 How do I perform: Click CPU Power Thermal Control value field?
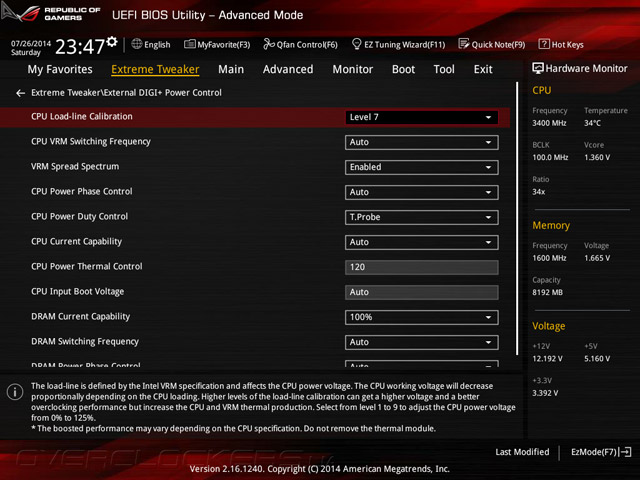(x=422, y=267)
